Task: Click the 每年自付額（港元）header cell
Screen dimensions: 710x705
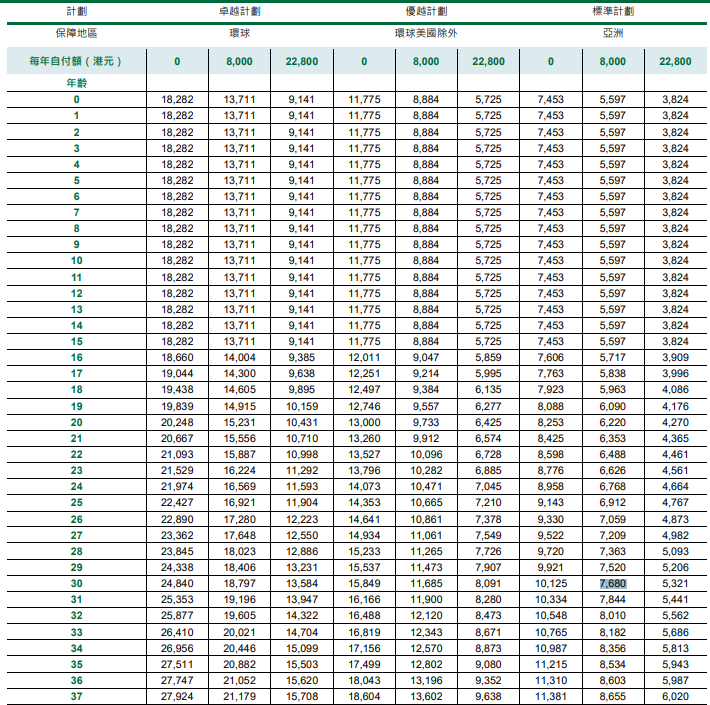Action: point(76,61)
